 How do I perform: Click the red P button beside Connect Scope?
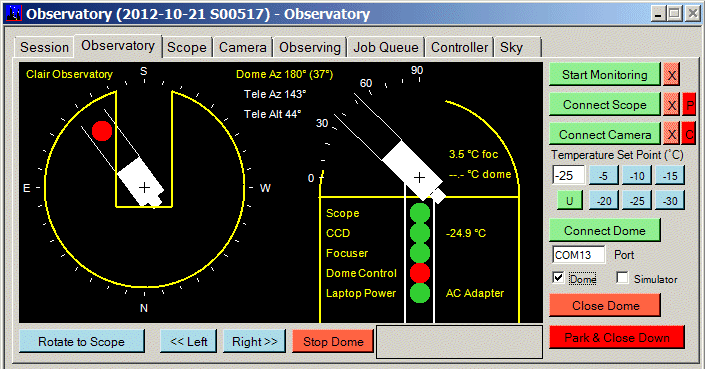pyautogui.click(x=689, y=105)
